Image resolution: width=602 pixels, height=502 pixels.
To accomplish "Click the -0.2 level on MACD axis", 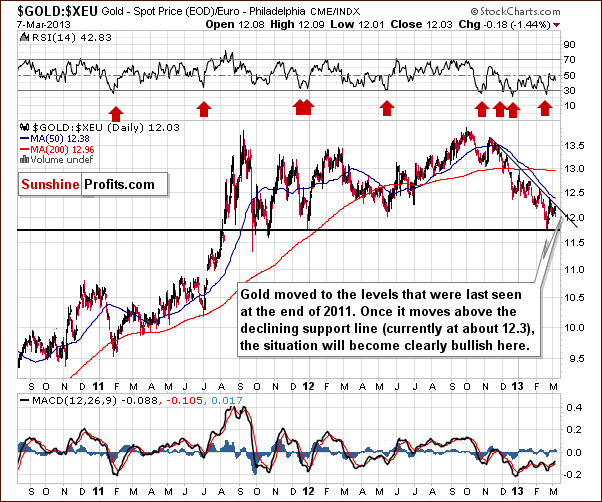I will (571, 475).
